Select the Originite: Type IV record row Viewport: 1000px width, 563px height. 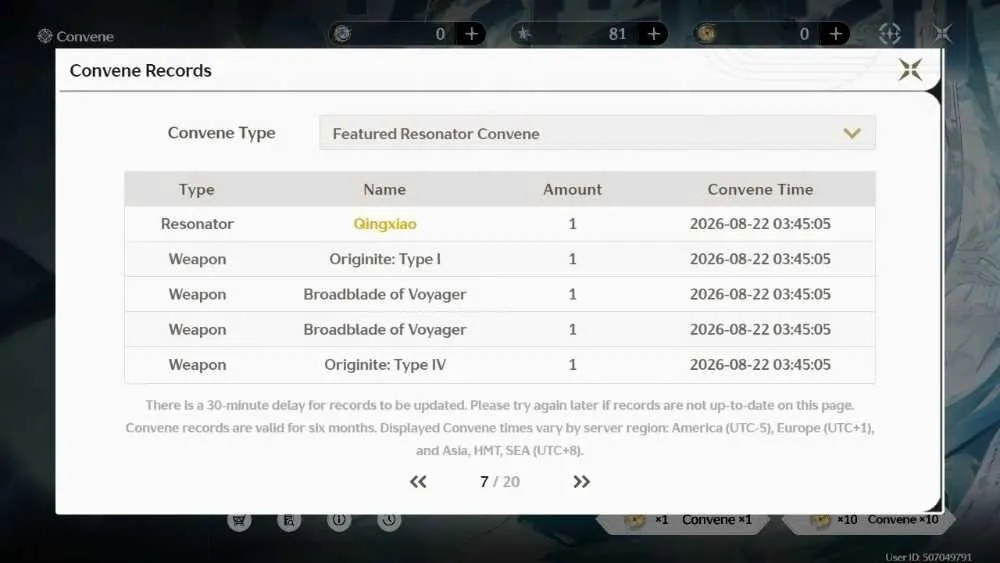[500, 365]
